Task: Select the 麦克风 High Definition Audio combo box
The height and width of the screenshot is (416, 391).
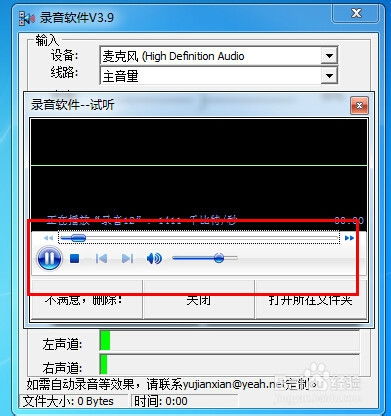Action: point(219,56)
